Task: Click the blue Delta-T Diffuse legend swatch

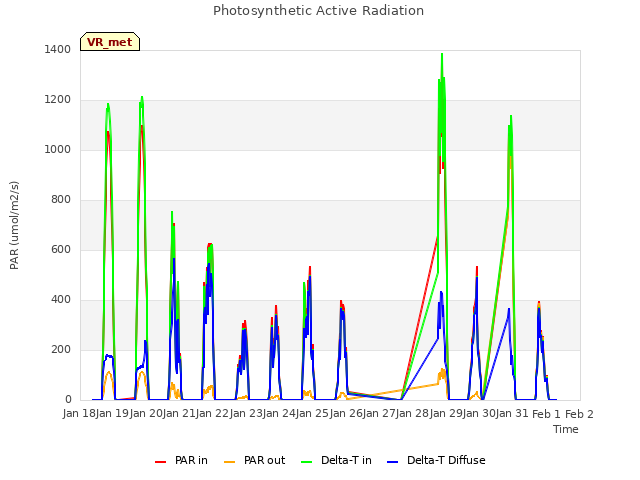Action: (393, 462)
